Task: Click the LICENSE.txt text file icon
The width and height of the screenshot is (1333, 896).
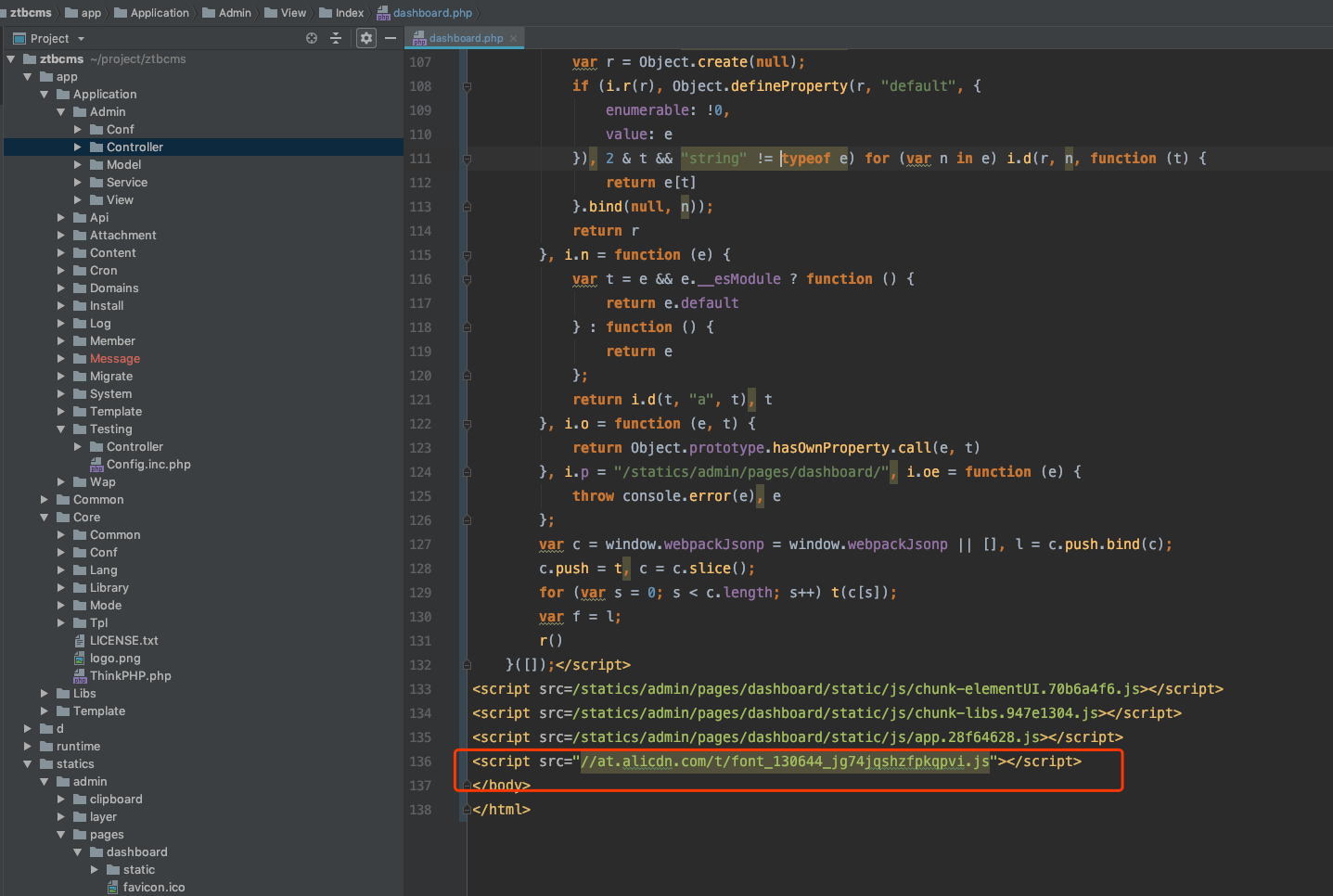Action: point(80,640)
